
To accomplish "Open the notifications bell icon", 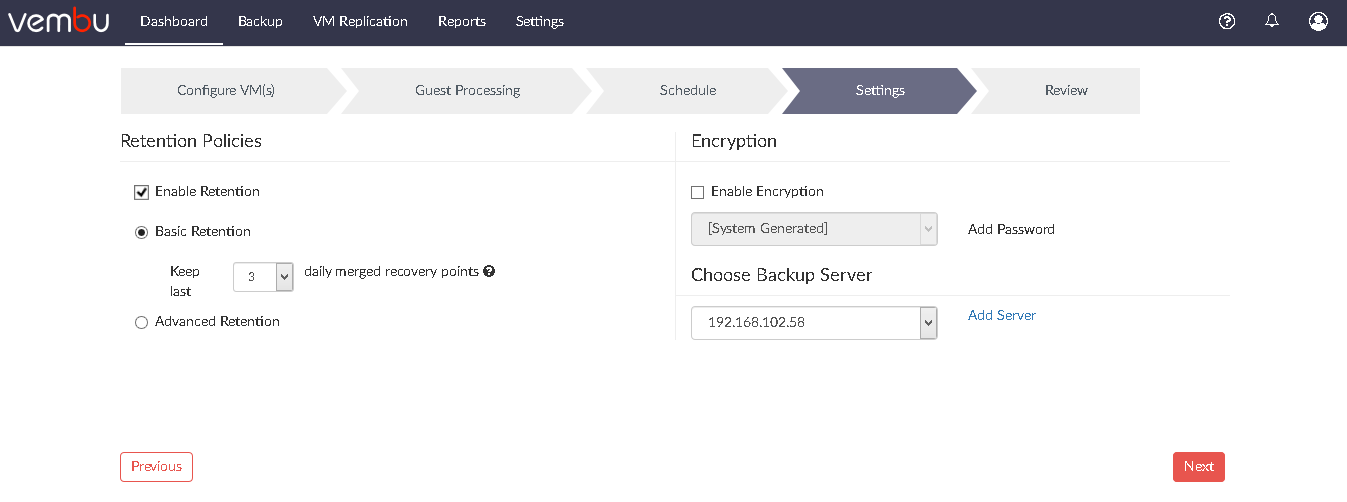I will pyautogui.click(x=1272, y=21).
